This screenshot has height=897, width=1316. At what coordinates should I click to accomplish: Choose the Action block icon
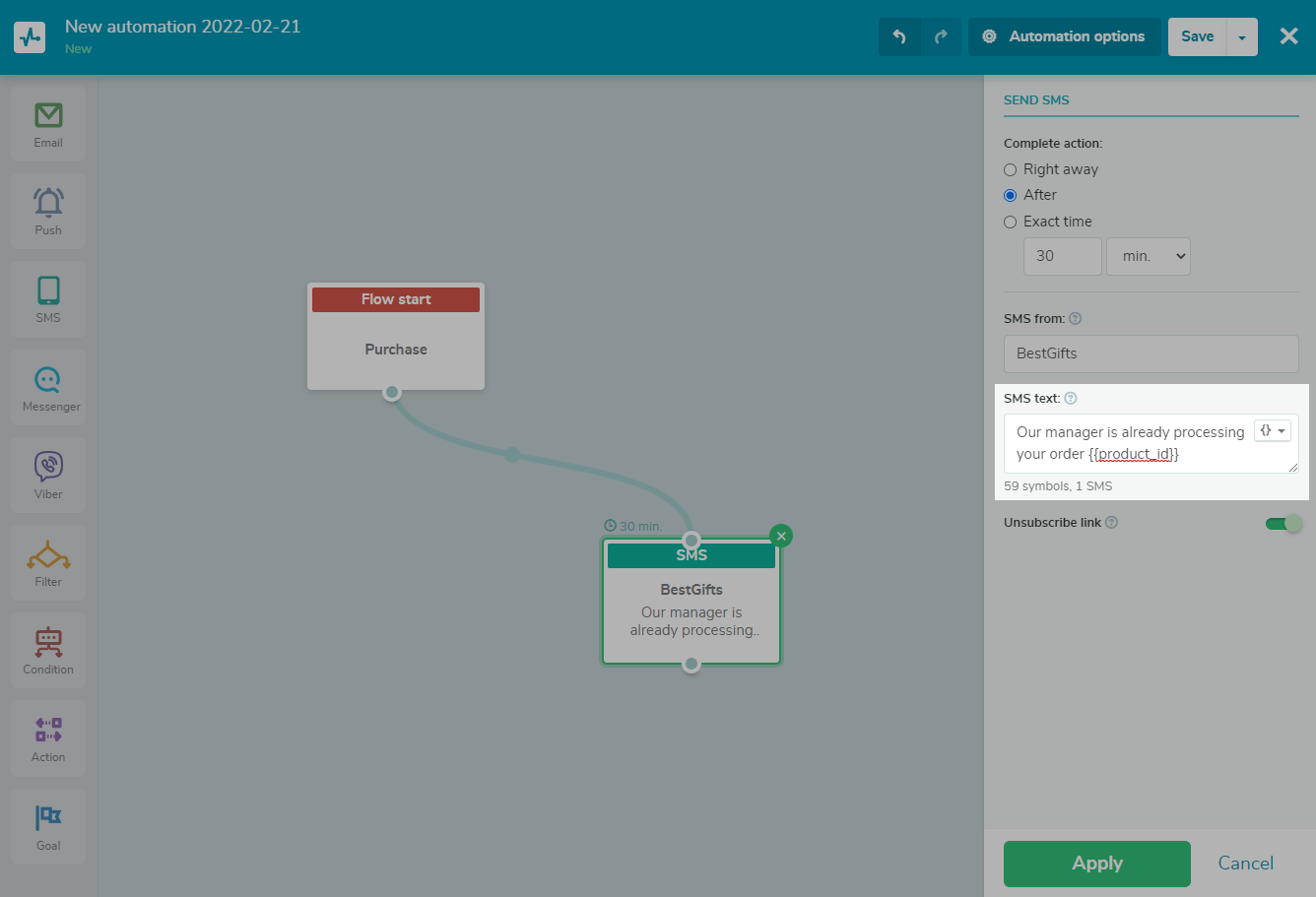pos(48,738)
